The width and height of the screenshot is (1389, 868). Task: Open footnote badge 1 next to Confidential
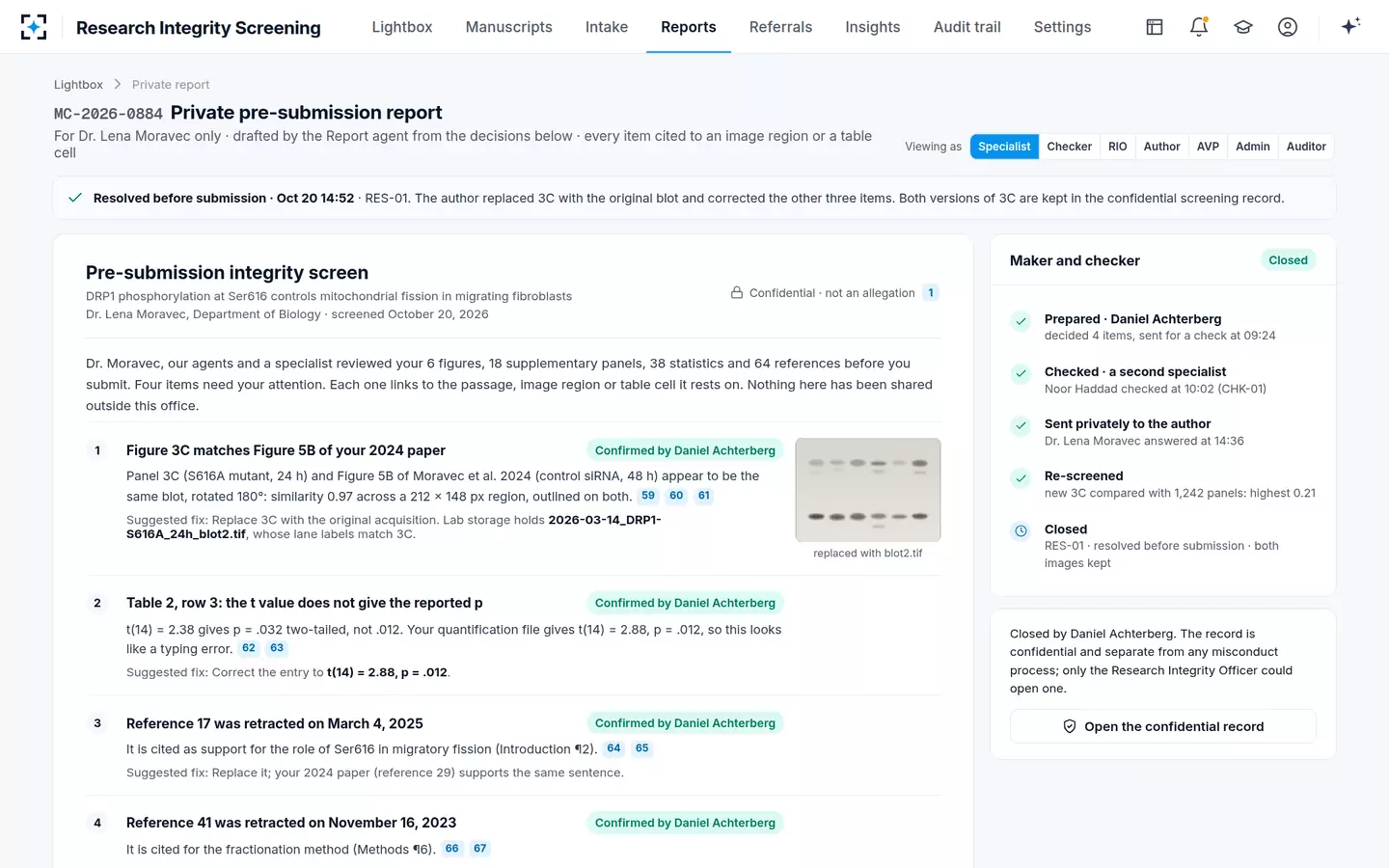click(x=931, y=293)
